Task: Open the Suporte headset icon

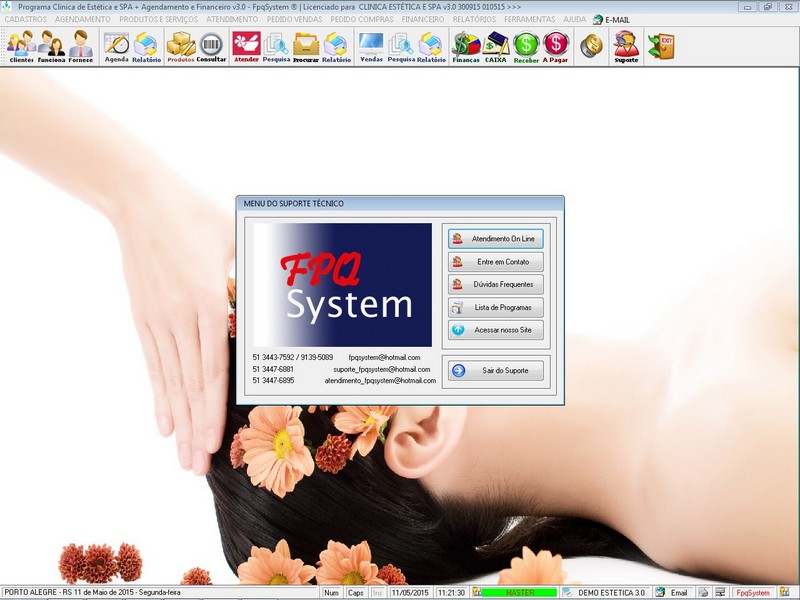Action: (626, 47)
